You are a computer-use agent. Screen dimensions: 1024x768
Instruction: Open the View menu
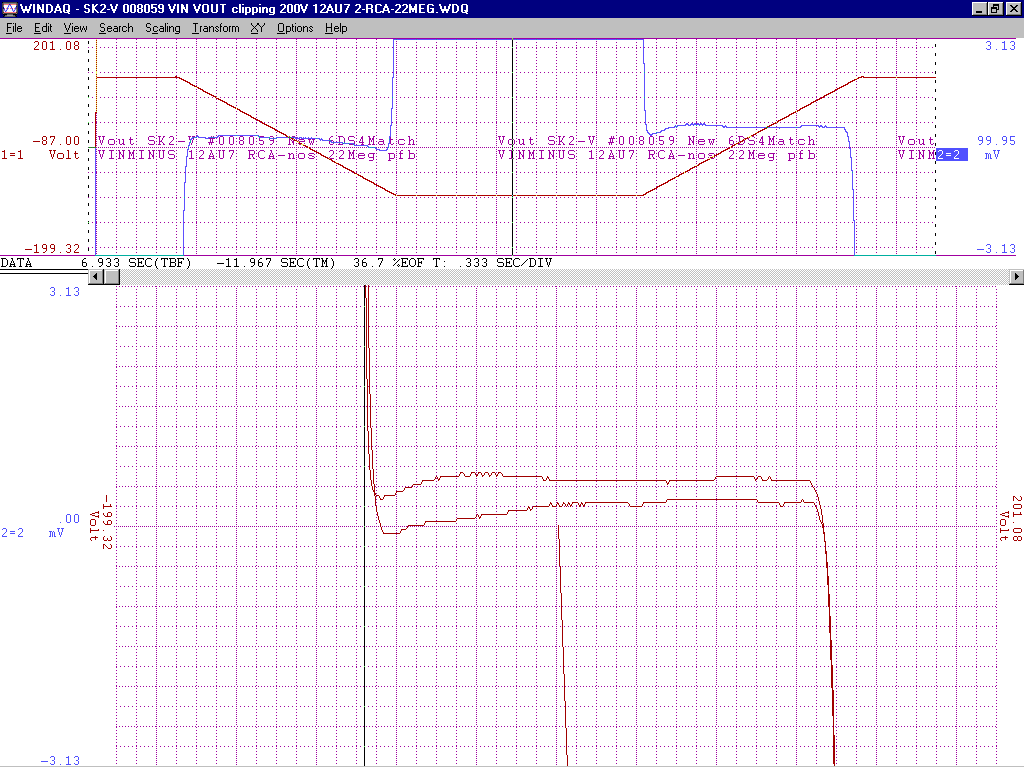pos(75,28)
